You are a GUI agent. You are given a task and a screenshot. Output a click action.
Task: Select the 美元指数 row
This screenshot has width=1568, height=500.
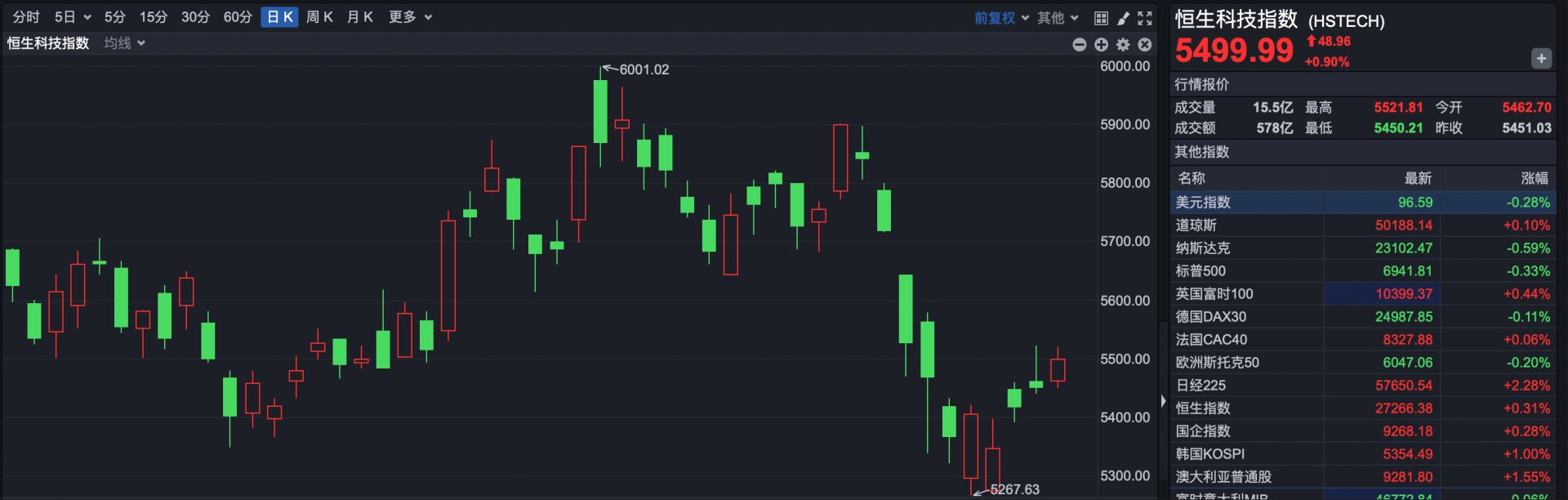1203,203
